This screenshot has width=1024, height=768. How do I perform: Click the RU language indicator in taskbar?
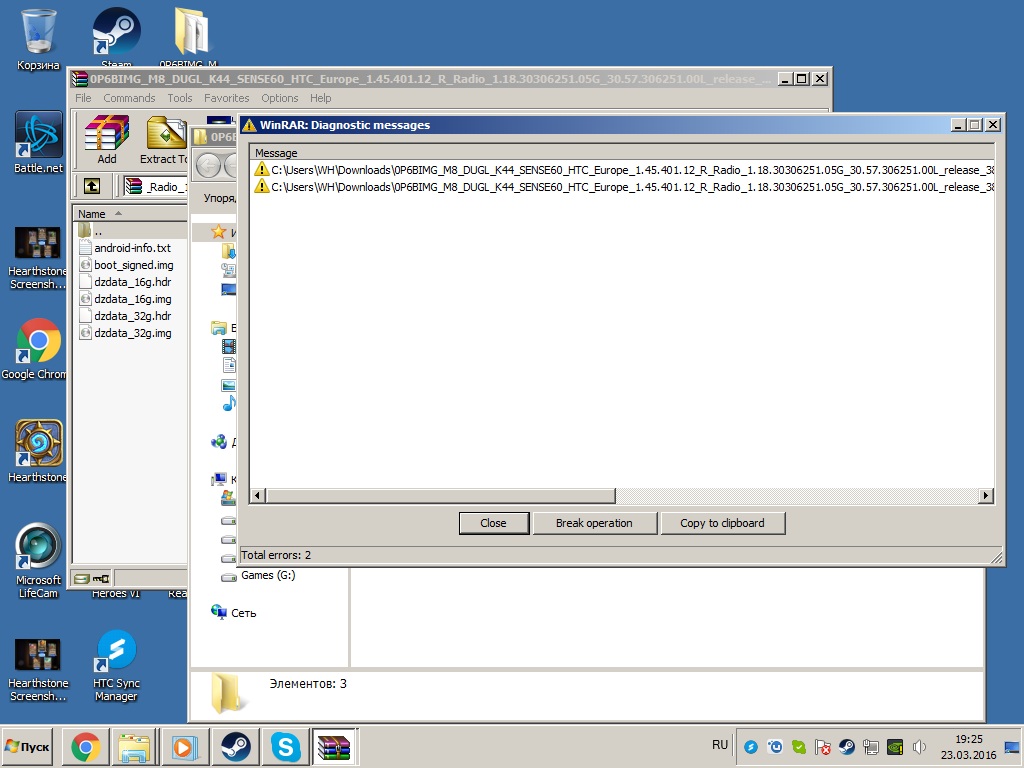point(720,745)
